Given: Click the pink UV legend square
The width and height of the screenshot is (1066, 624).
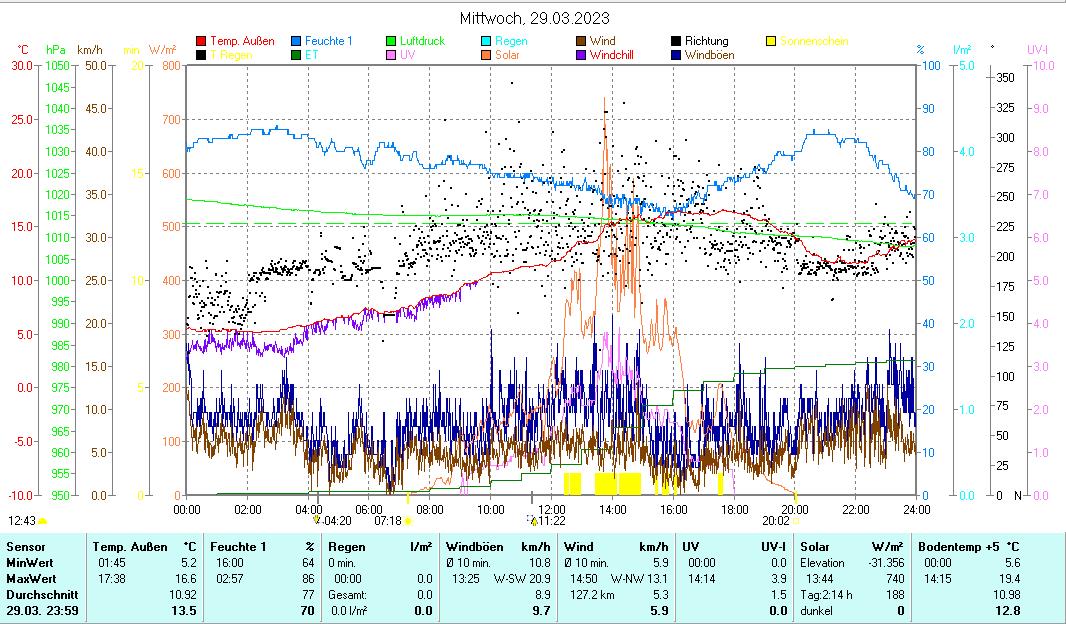Looking at the screenshot, I should (x=392, y=56).
